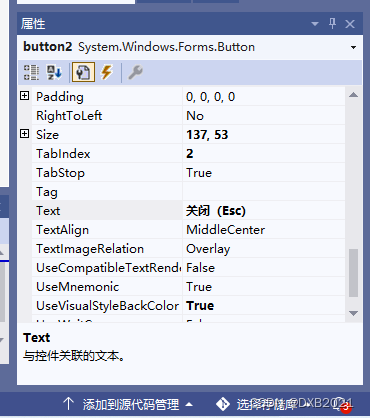Select the Tag property row
Viewport: 370px width, 418px height.
point(188,192)
